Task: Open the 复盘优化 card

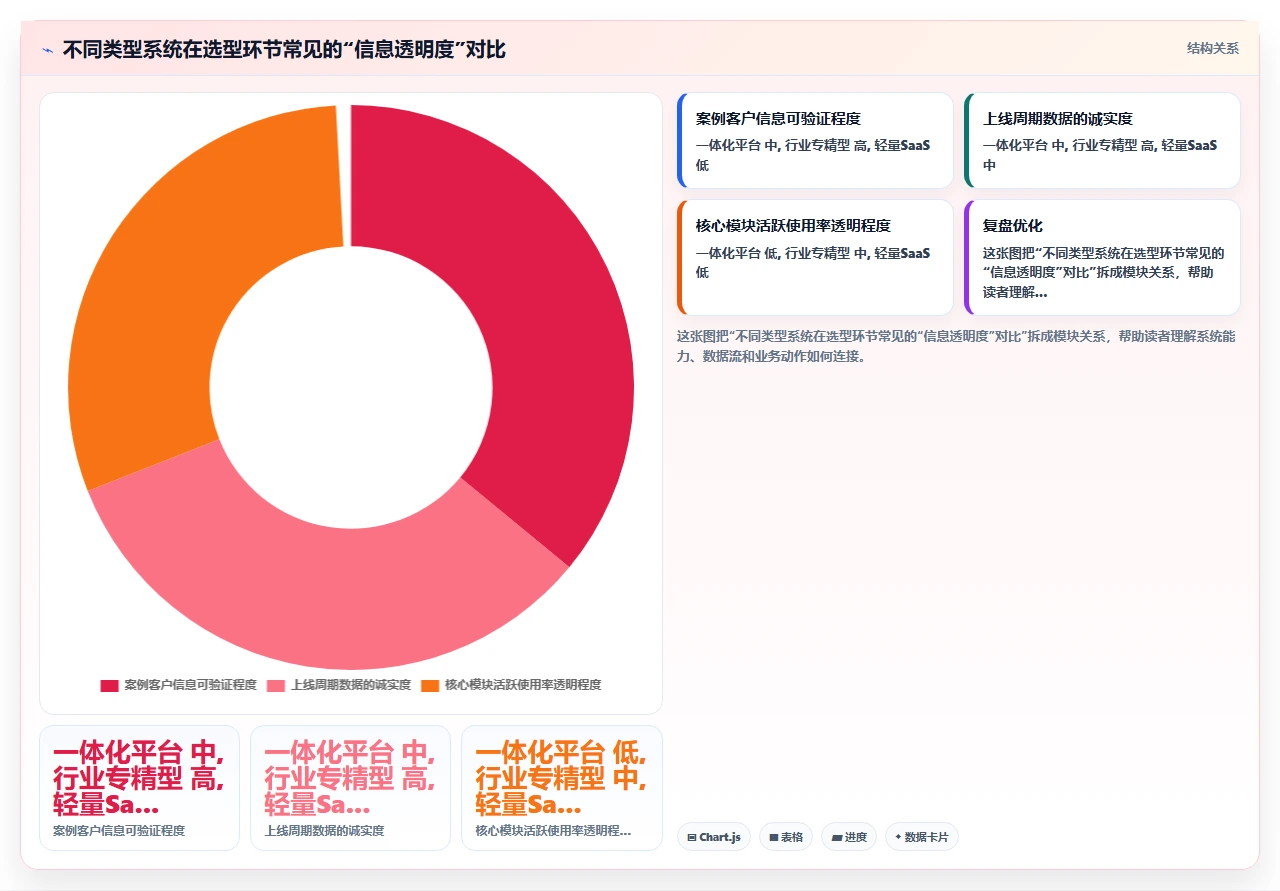Action: click(1102, 258)
